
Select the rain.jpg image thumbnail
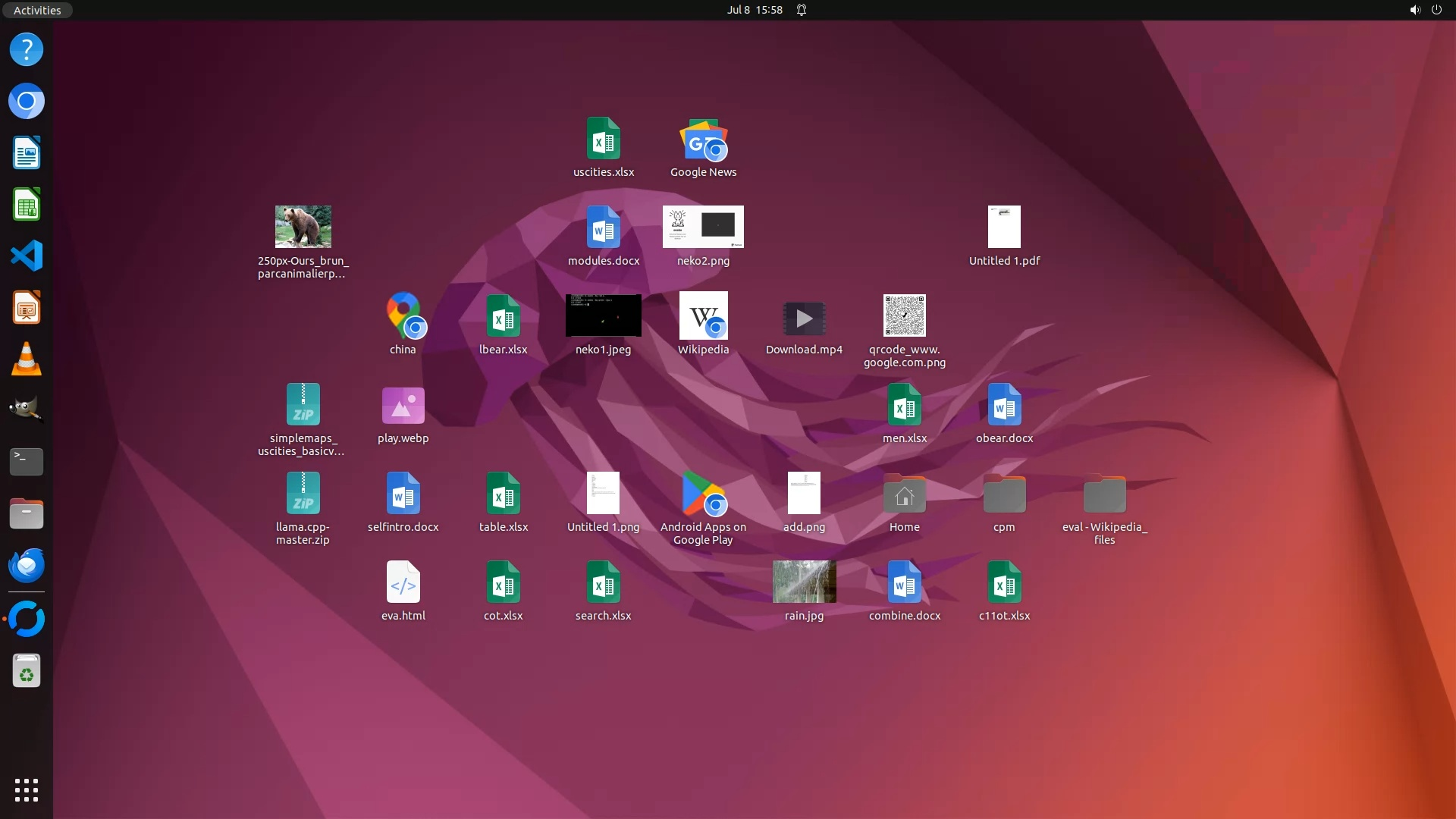[x=804, y=582]
